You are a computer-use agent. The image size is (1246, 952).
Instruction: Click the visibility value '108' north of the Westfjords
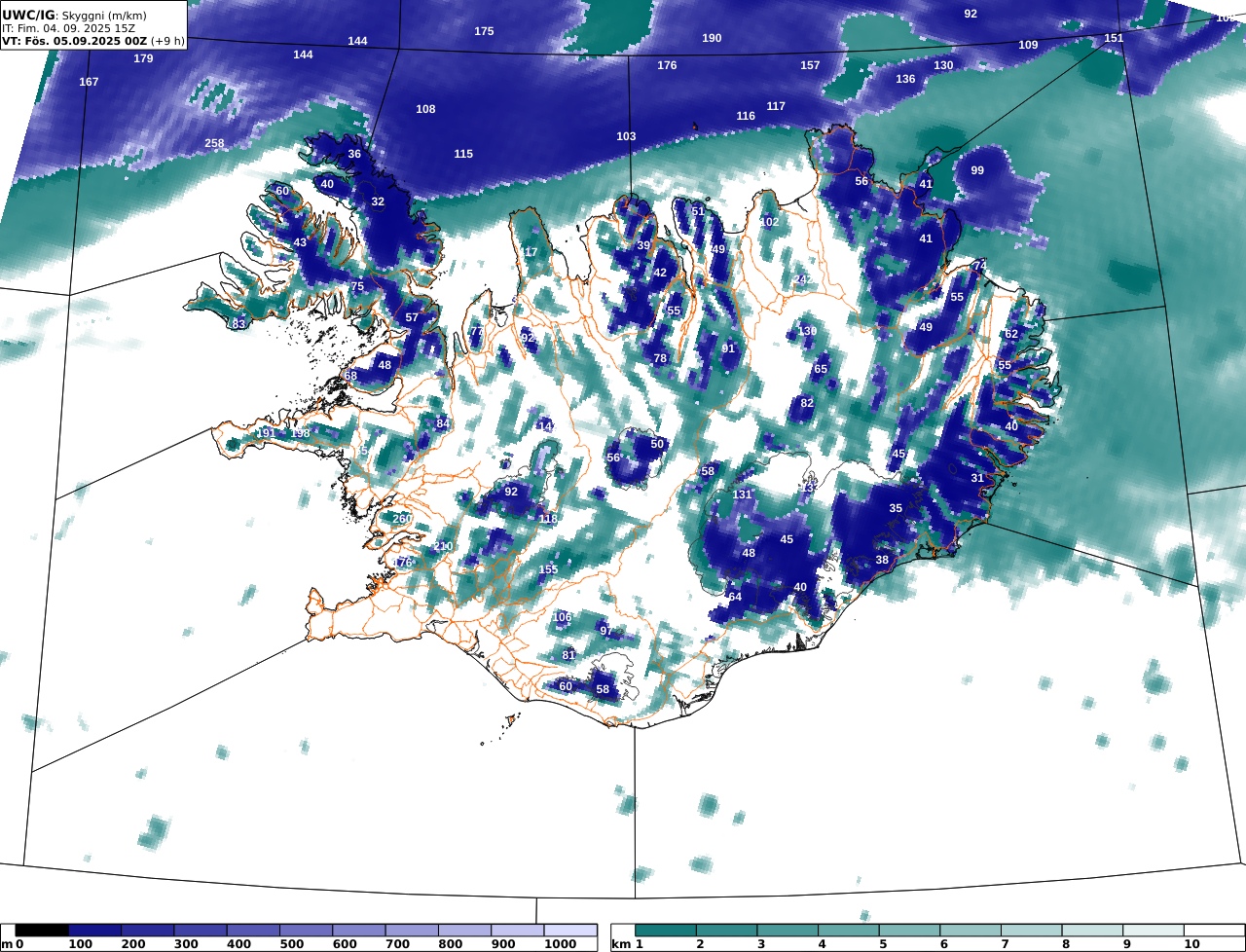pyautogui.click(x=425, y=109)
